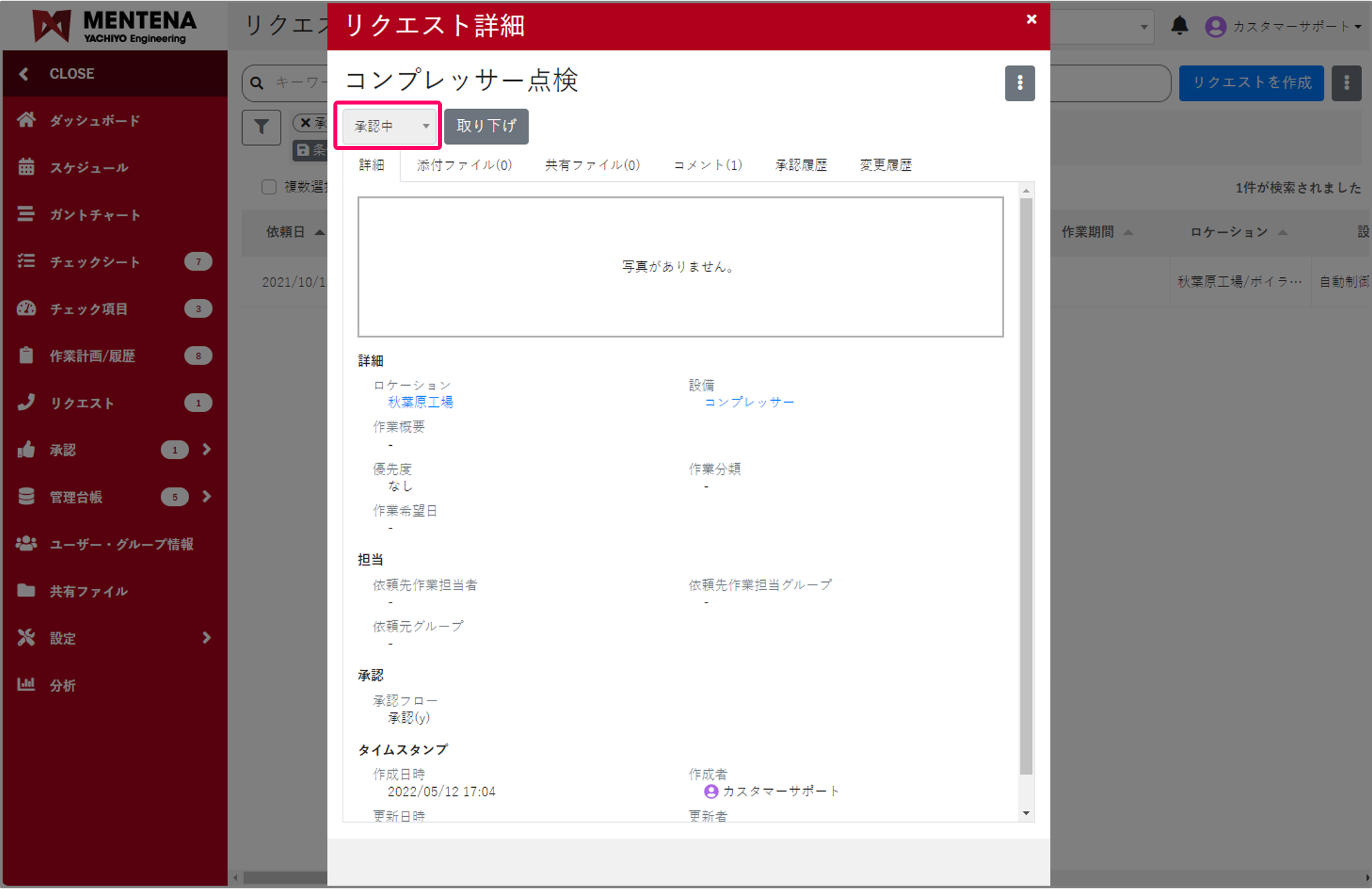1372x889 pixels.
Task: Toggle the ロケーション column sort arrow
Action: [x=1283, y=232]
